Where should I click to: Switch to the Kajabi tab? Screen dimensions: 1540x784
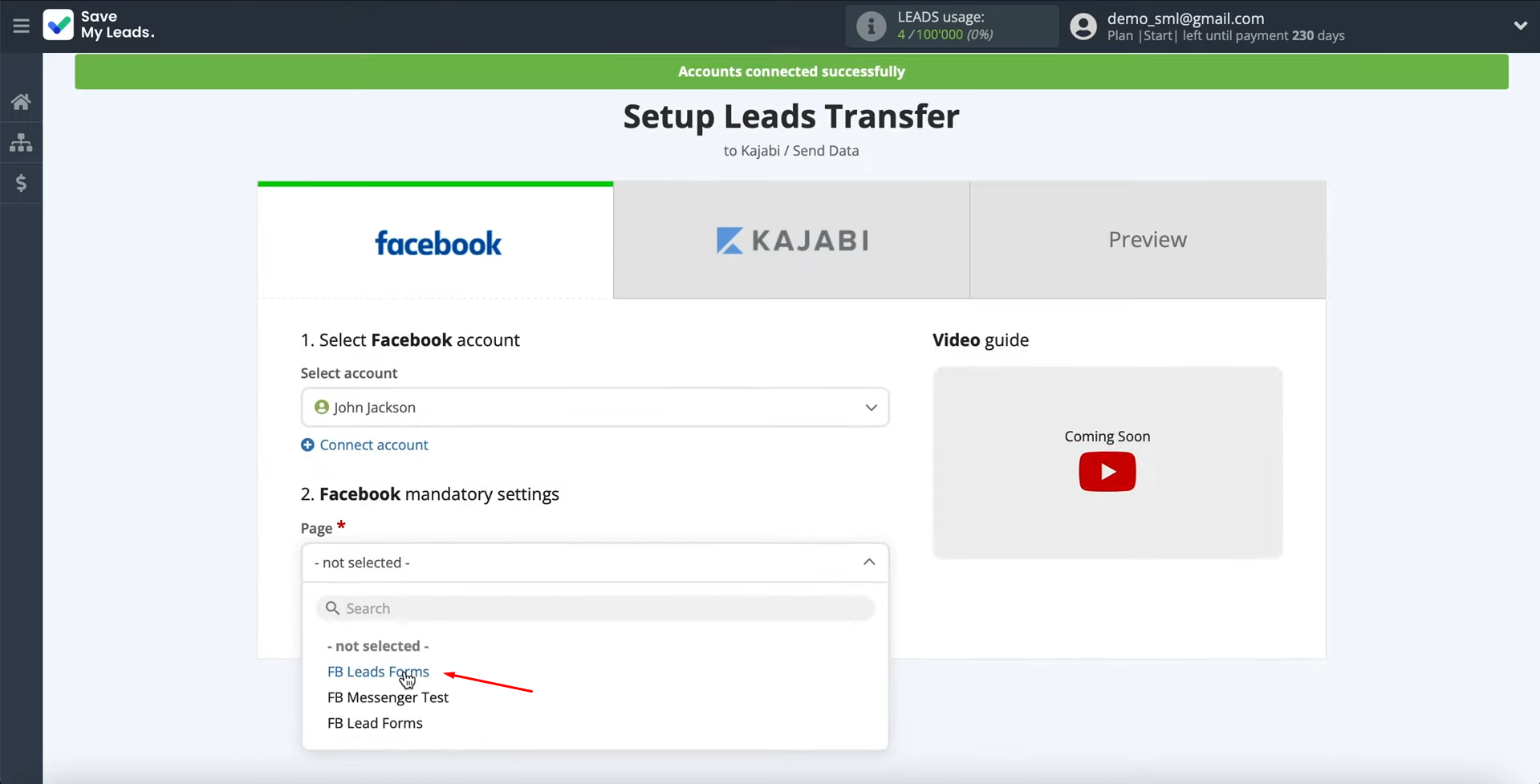point(792,240)
